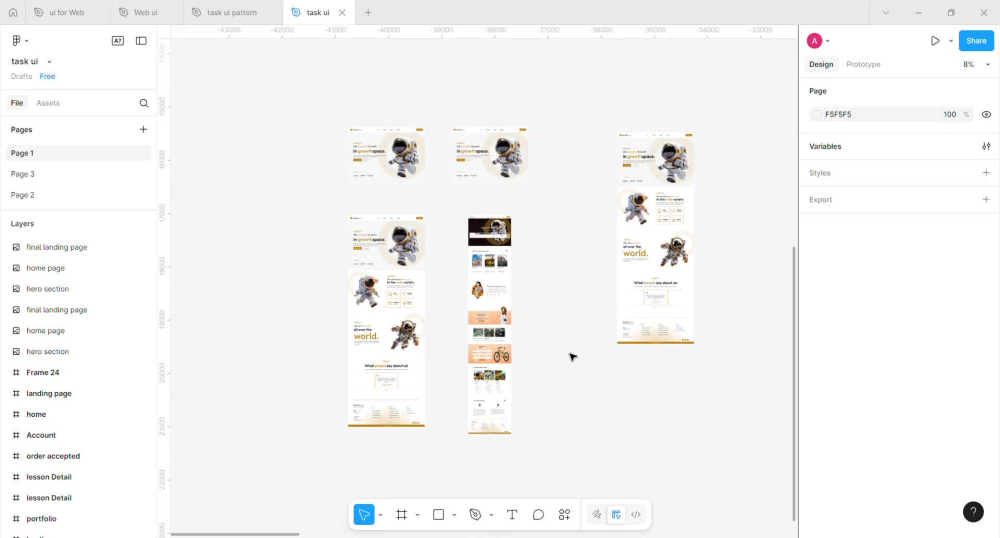Click the Present play icon
This screenshot has width=1000, height=538.
[935, 41]
